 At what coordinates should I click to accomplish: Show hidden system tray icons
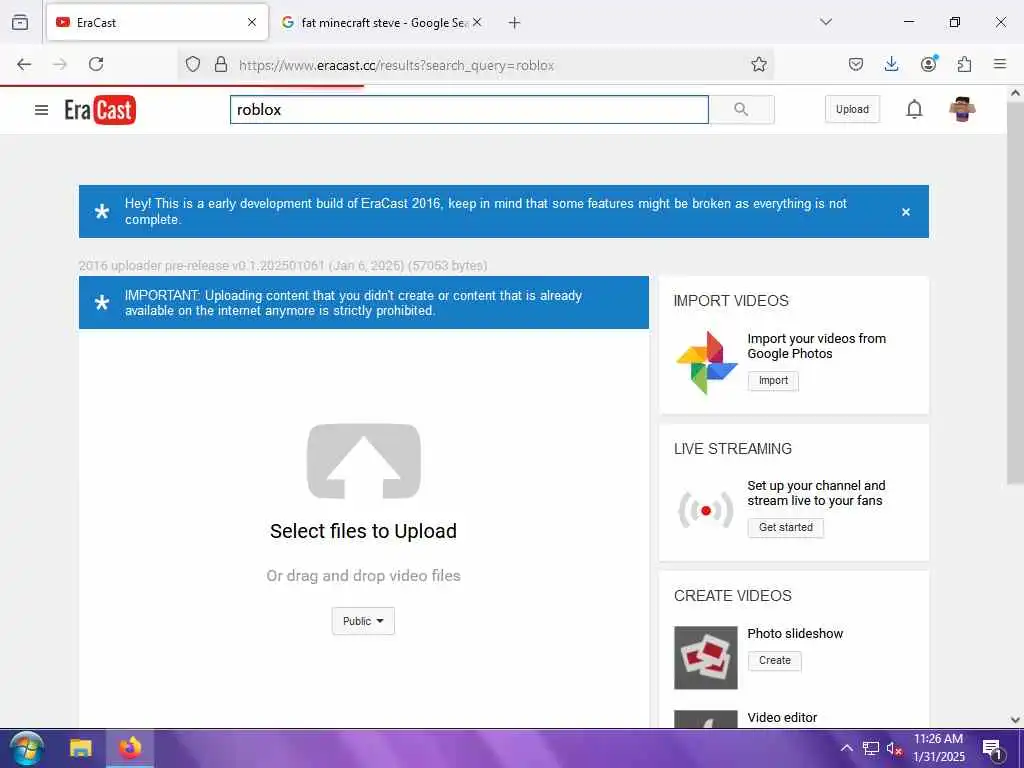point(846,748)
